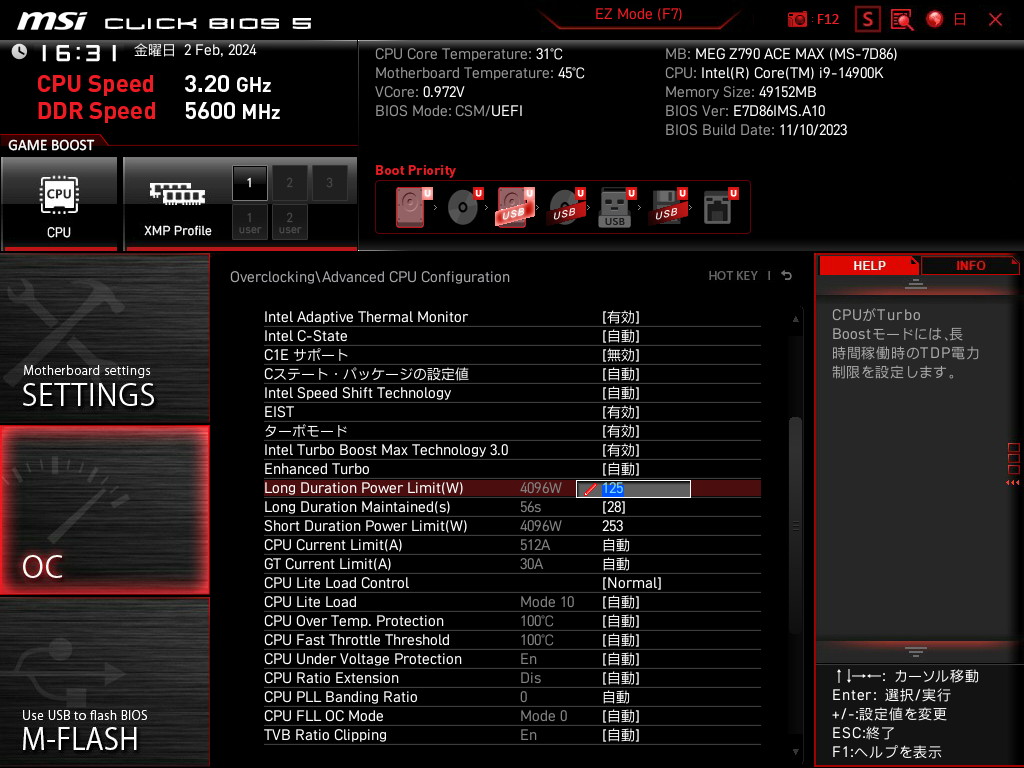This screenshot has width=1024, height=768.
Task: Select the USB hard disk boot device
Action: pos(515,207)
